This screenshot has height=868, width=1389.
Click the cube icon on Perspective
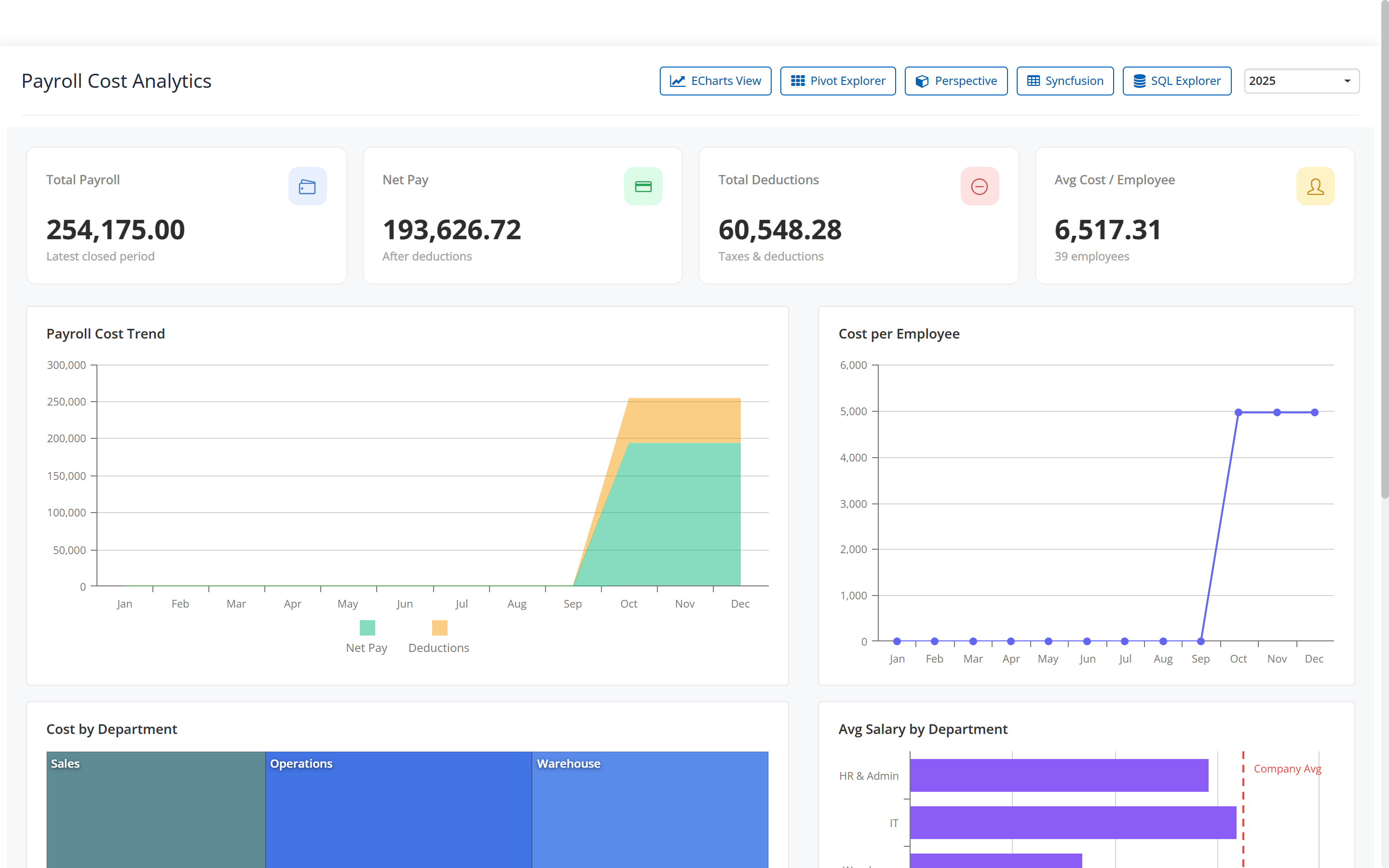coord(922,81)
